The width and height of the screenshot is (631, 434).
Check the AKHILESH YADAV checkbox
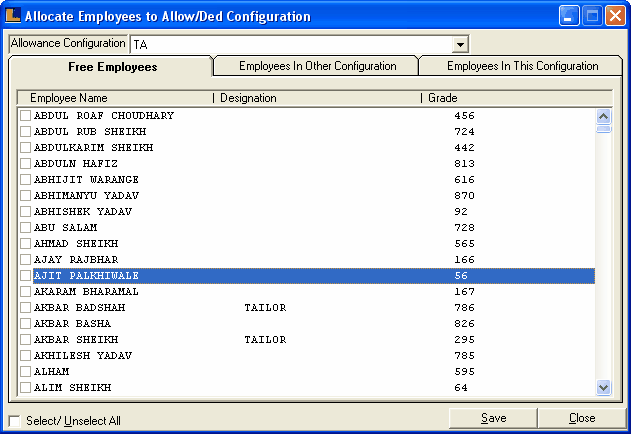(x=25, y=355)
